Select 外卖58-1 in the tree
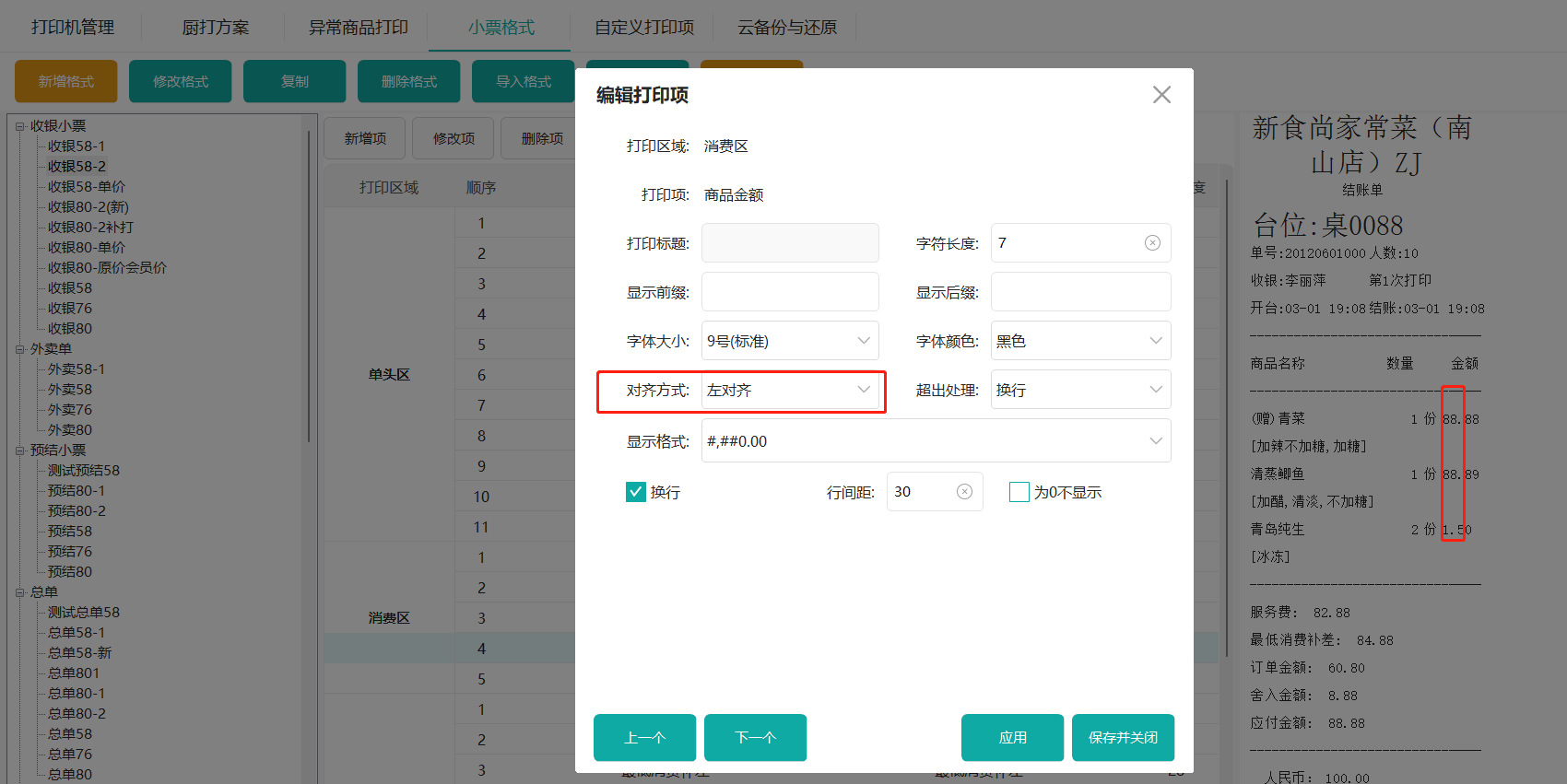Image resolution: width=1567 pixels, height=784 pixels. click(77, 369)
